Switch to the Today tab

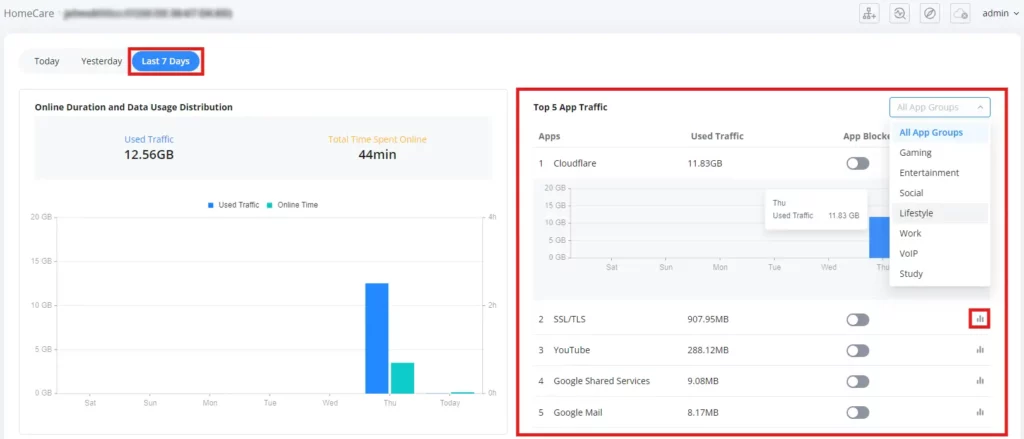tap(47, 61)
